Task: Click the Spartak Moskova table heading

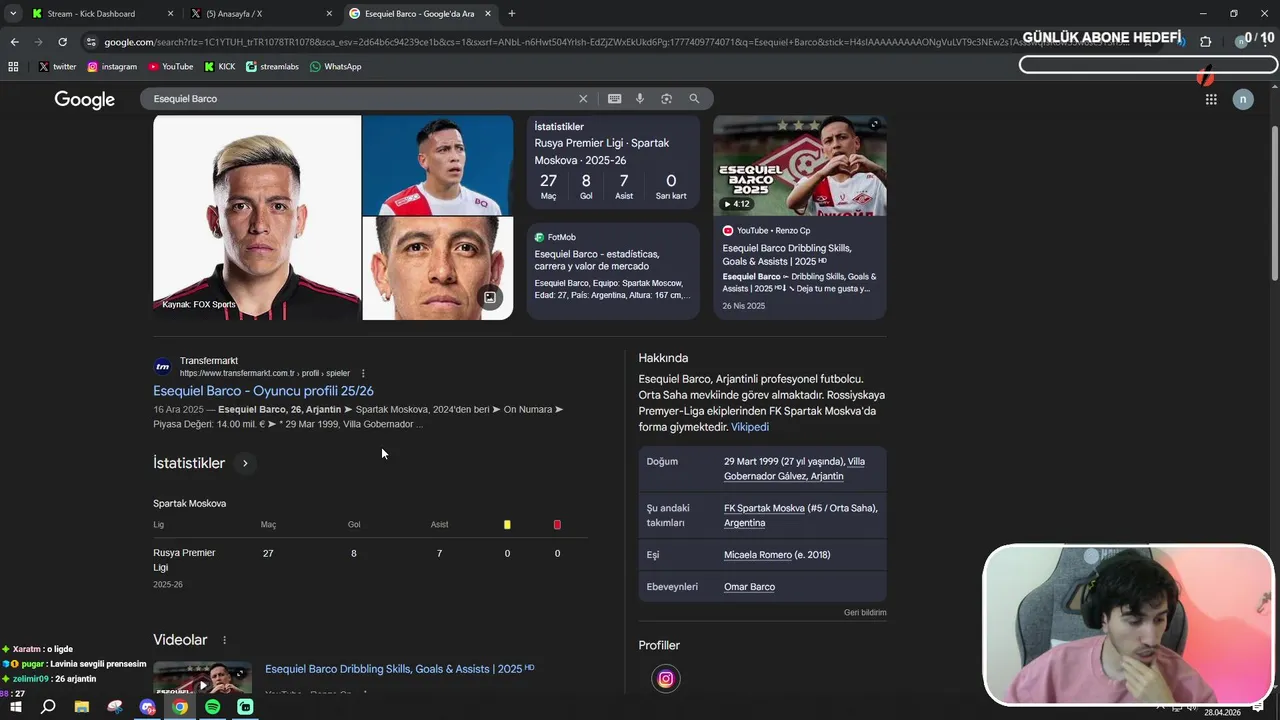Action: pyautogui.click(x=190, y=503)
